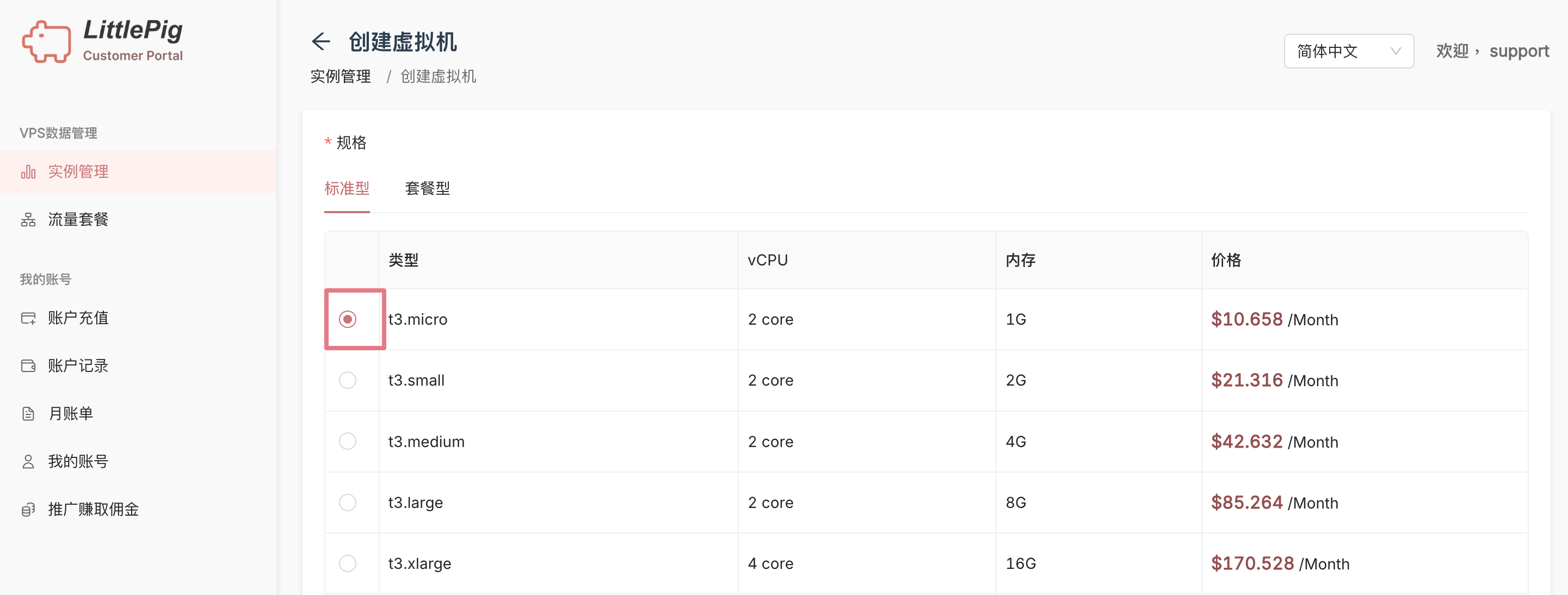Click the 我的账号 person icon
The width and height of the screenshot is (1568, 595).
[28, 461]
